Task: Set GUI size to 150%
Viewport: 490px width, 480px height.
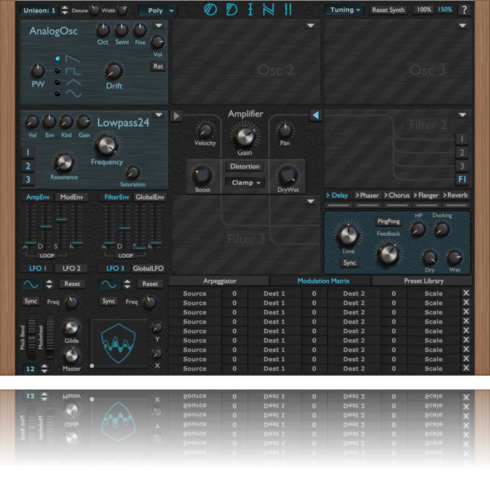Action: coord(445,10)
